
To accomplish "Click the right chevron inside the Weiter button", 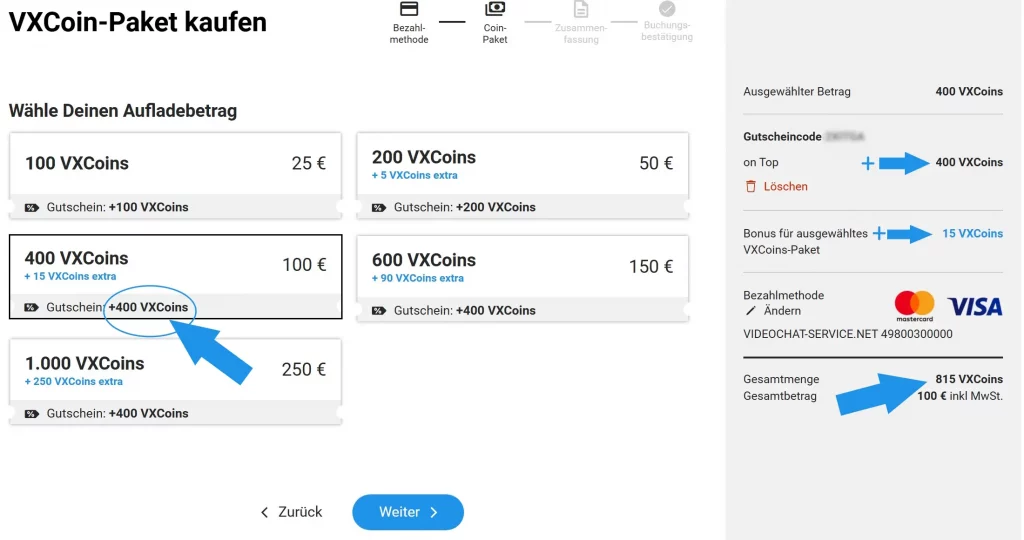I will tap(434, 513).
